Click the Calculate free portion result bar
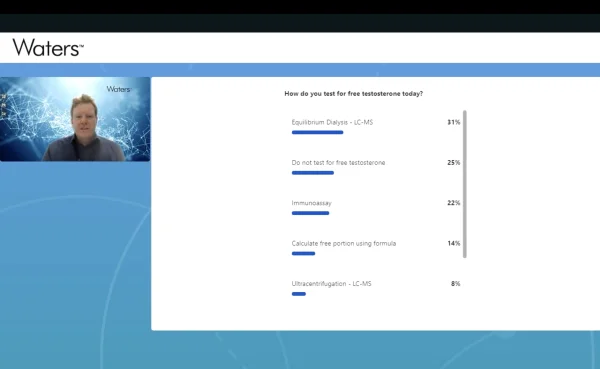 coord(303,253)
